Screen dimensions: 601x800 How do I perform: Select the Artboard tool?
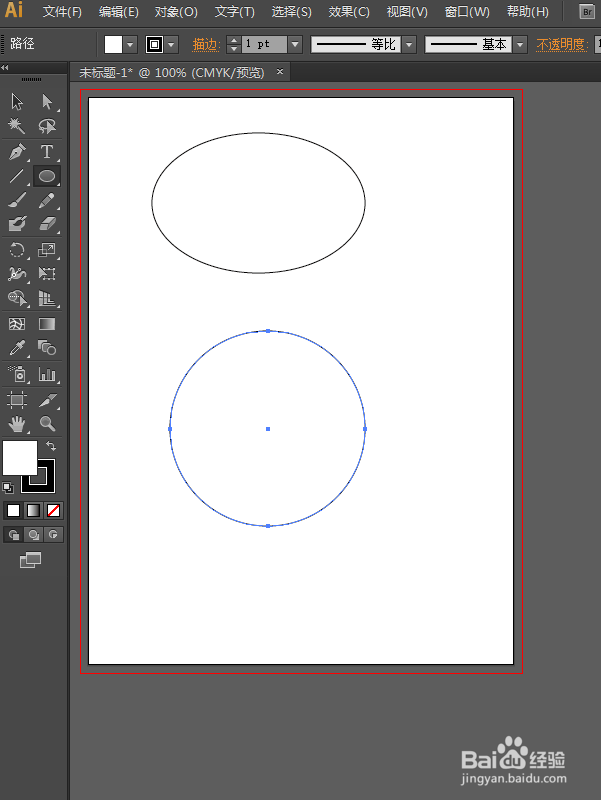[17, 399]
